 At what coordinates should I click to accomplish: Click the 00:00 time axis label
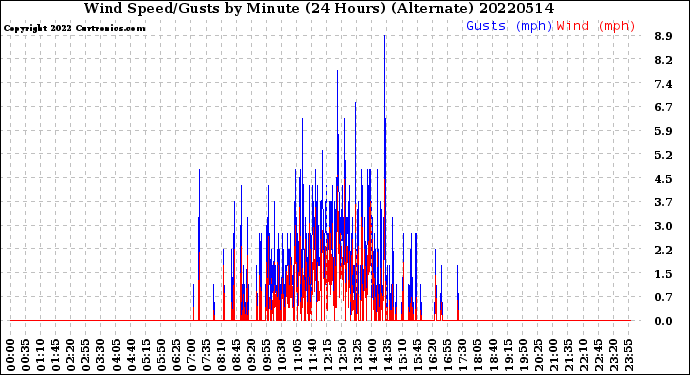pos(11,355)
